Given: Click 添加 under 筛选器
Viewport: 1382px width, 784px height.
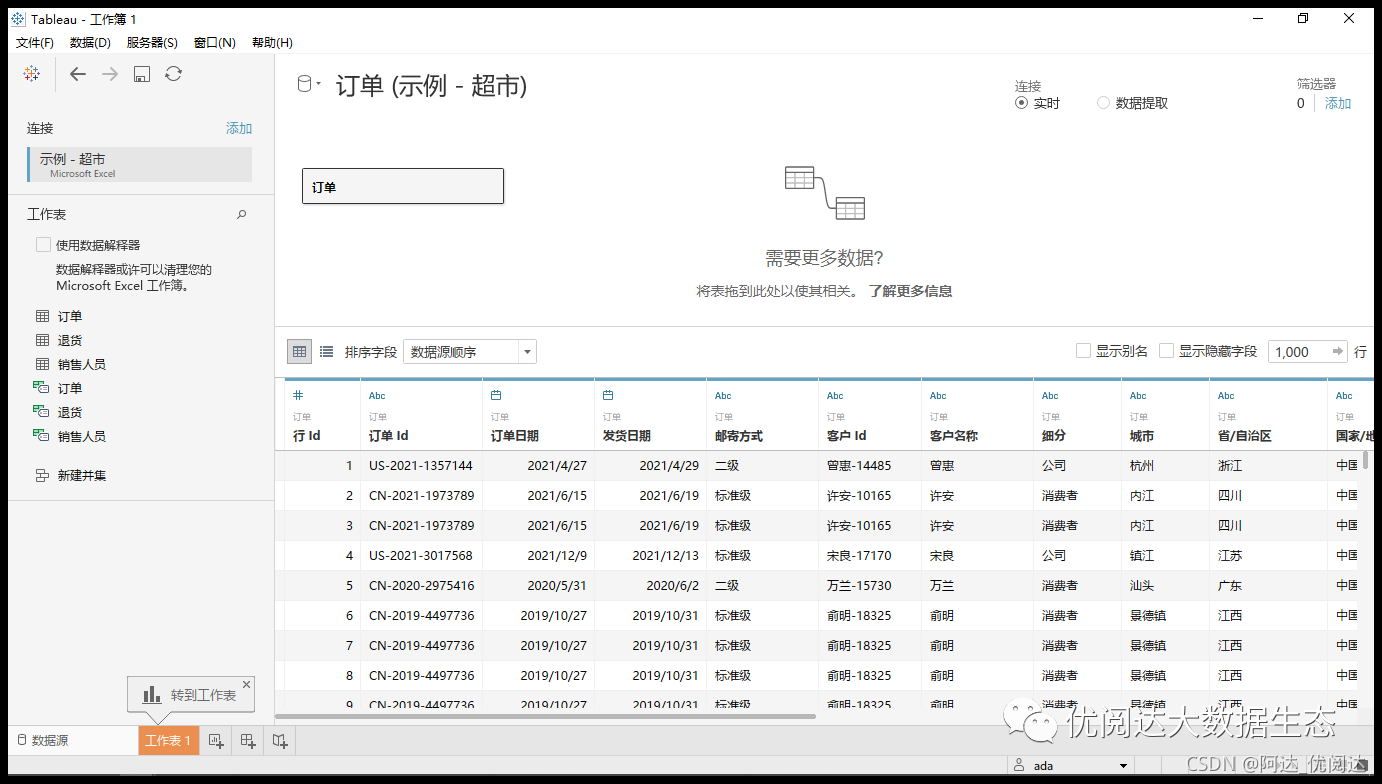Looking at the screenshot, I should point(1338,103).
